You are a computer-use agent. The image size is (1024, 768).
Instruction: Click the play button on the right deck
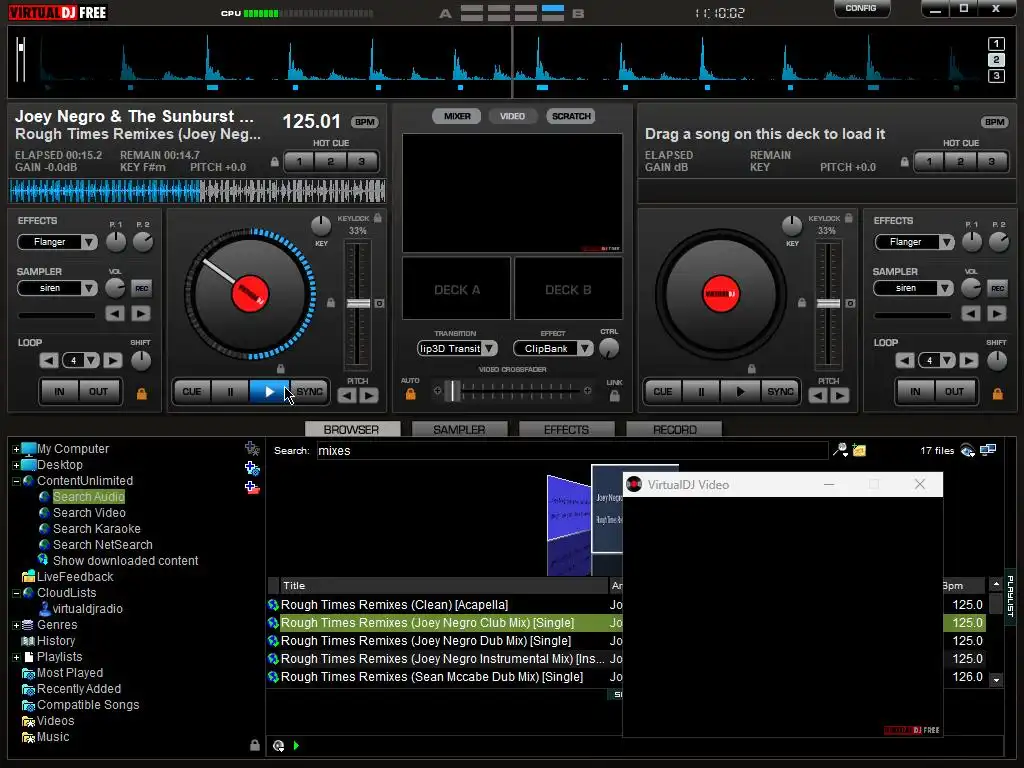click(x=740, y=392)
